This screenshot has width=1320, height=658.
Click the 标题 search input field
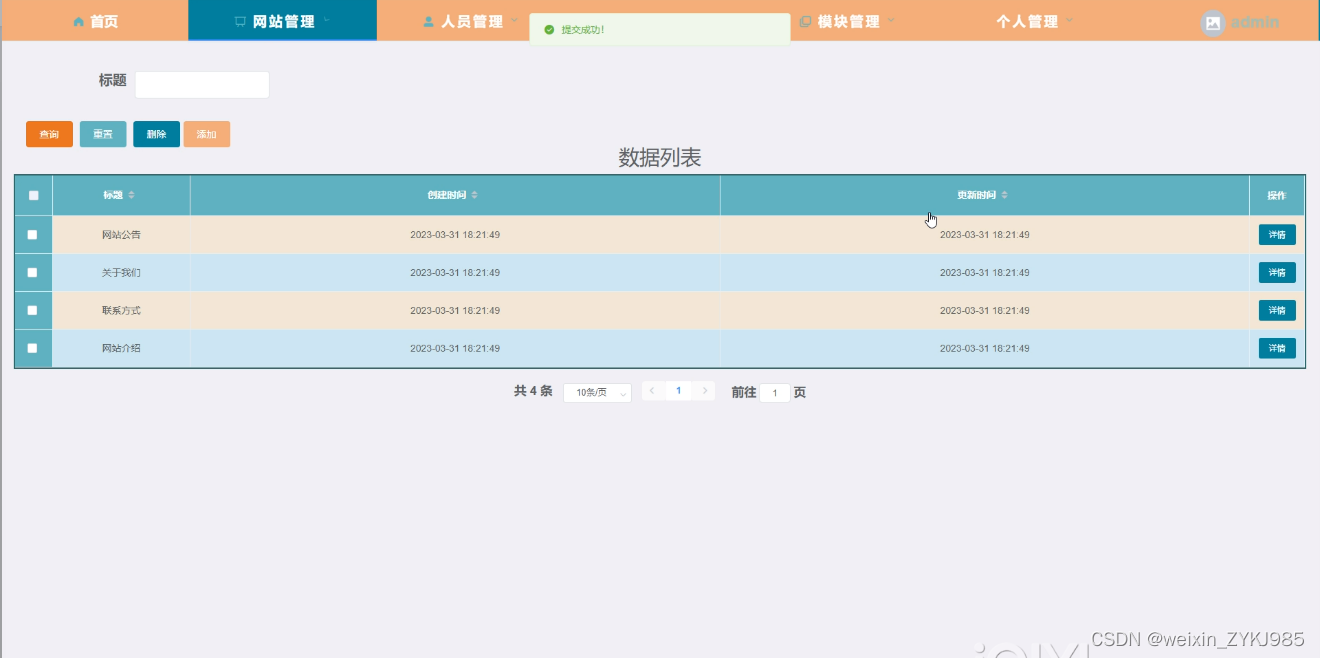pyautogui.click(x=202, y=84)
